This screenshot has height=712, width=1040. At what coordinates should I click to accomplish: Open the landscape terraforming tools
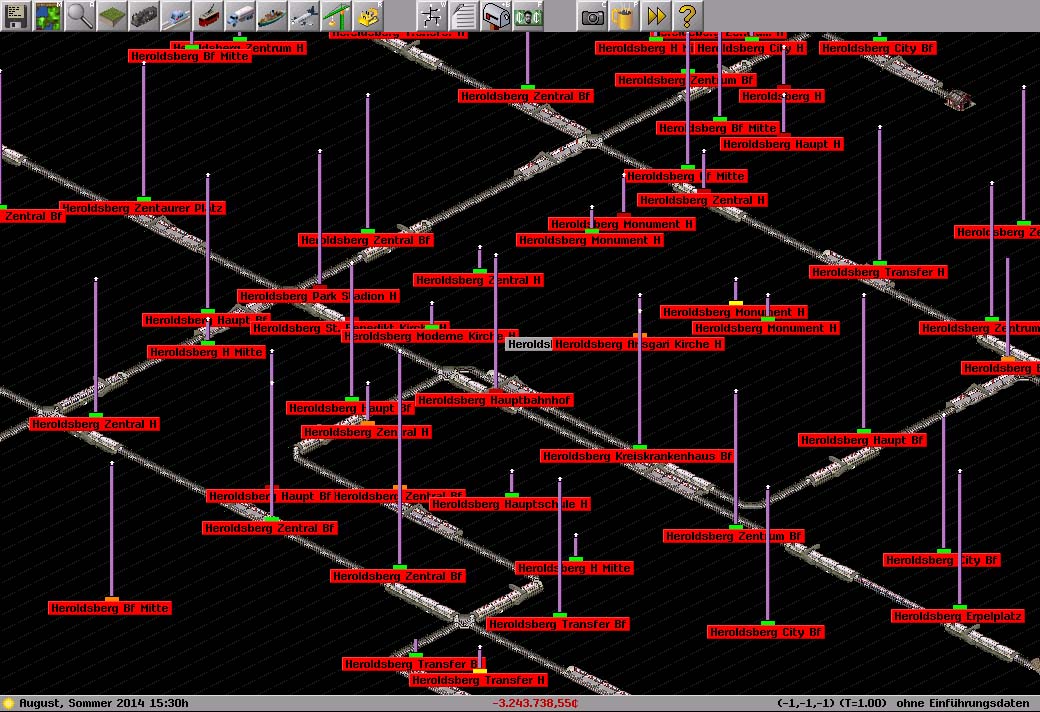[x=112, y=16]
